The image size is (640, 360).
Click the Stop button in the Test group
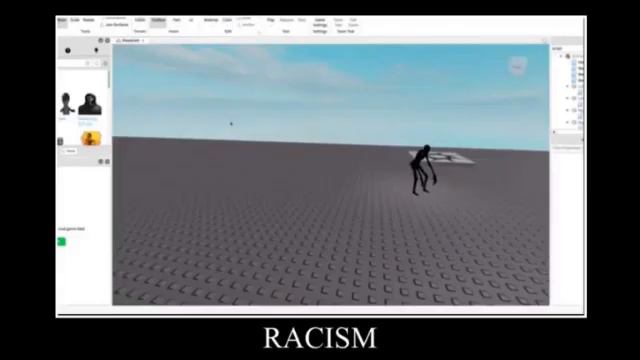tap(302, 20)
